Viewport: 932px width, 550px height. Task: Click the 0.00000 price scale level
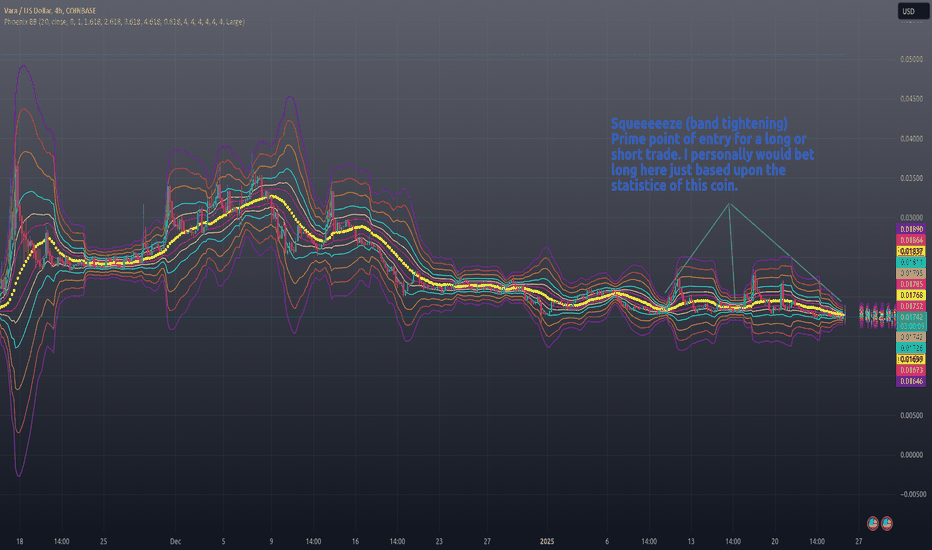click(911, 455)
